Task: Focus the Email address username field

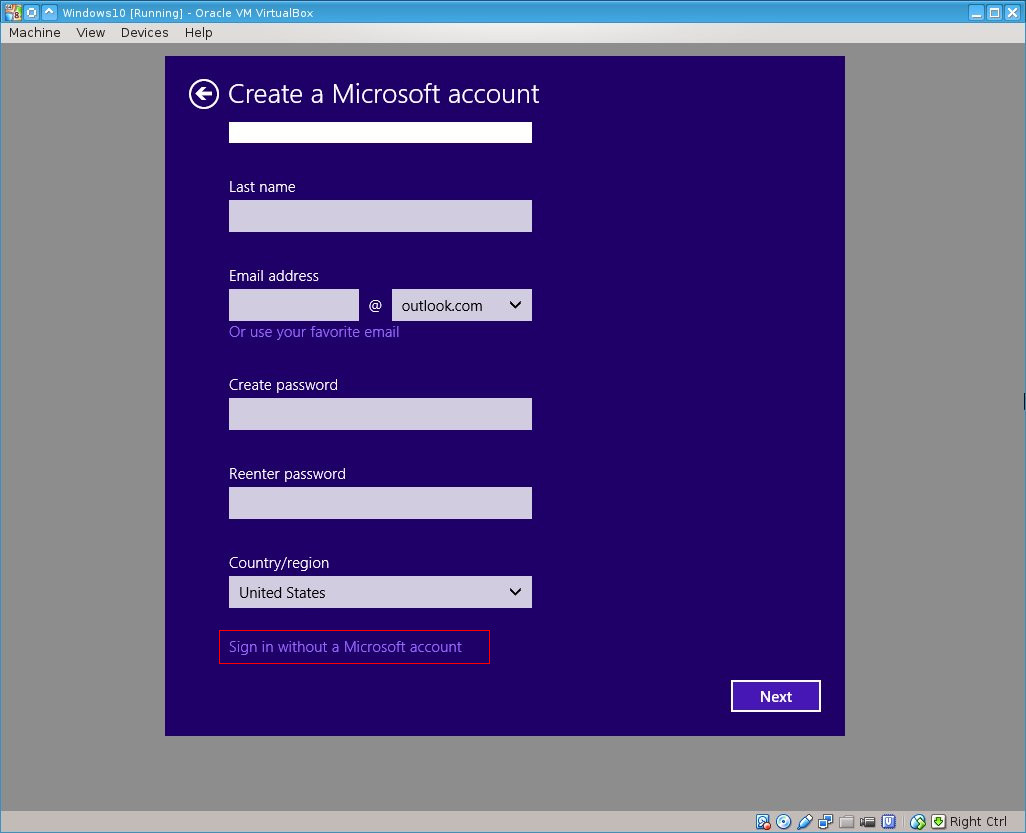Action: click(x=294, y=305)
